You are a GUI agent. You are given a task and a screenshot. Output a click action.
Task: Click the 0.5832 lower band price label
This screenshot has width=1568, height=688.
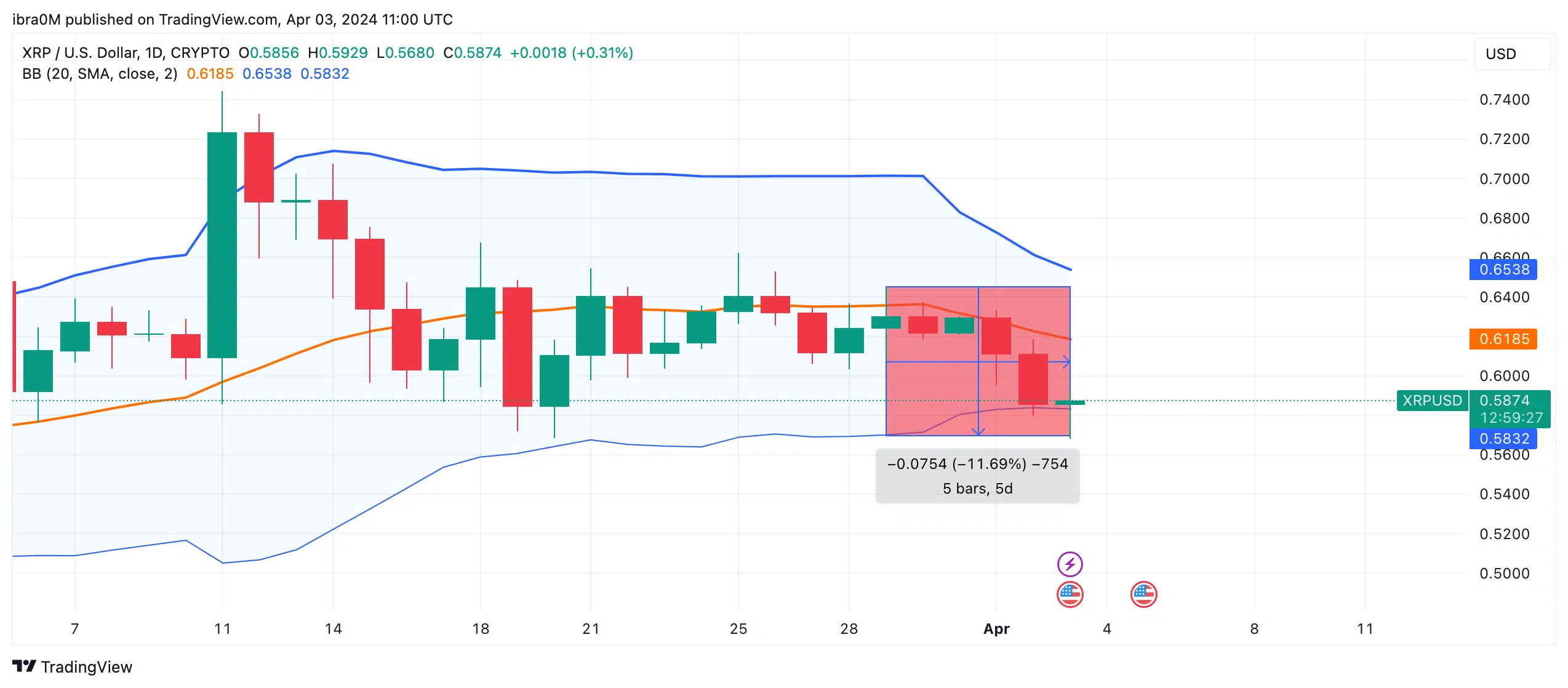tap(1503, 439)
